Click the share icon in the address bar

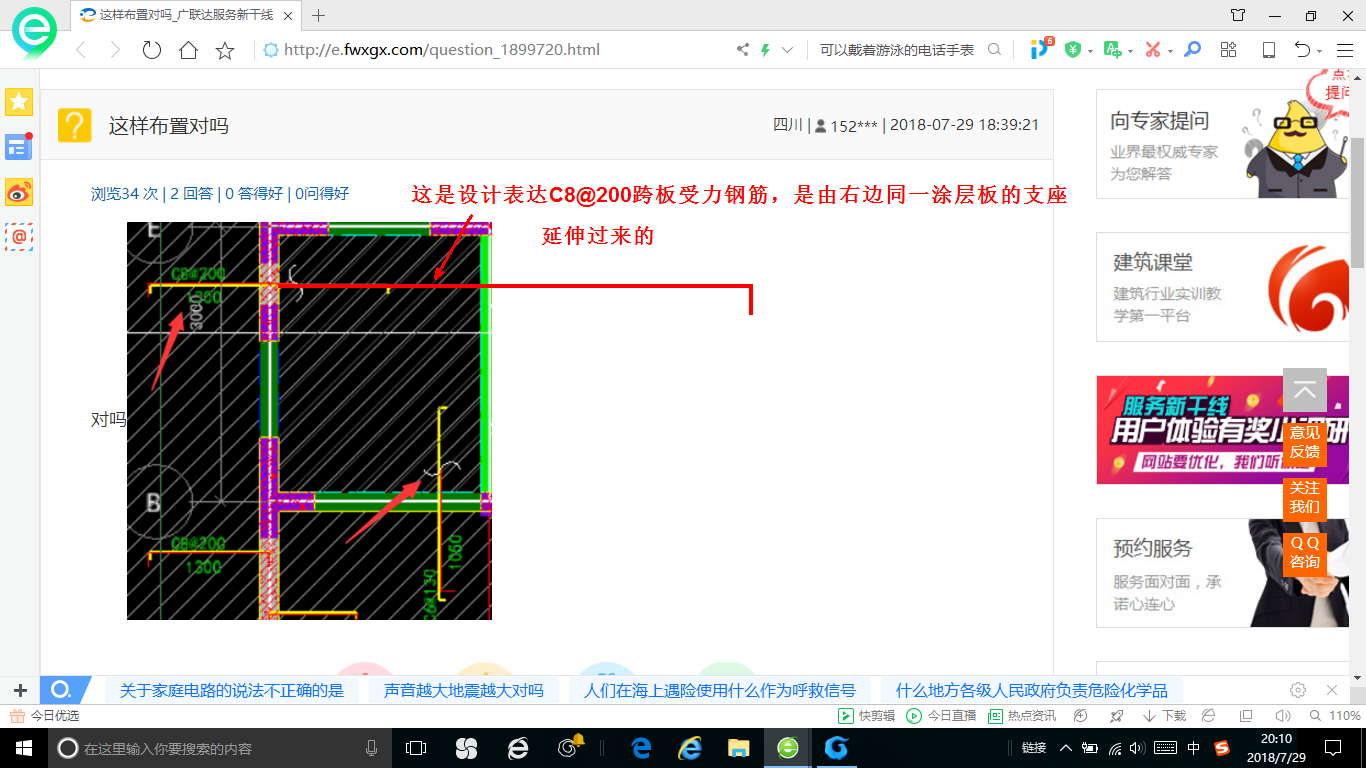743,49
